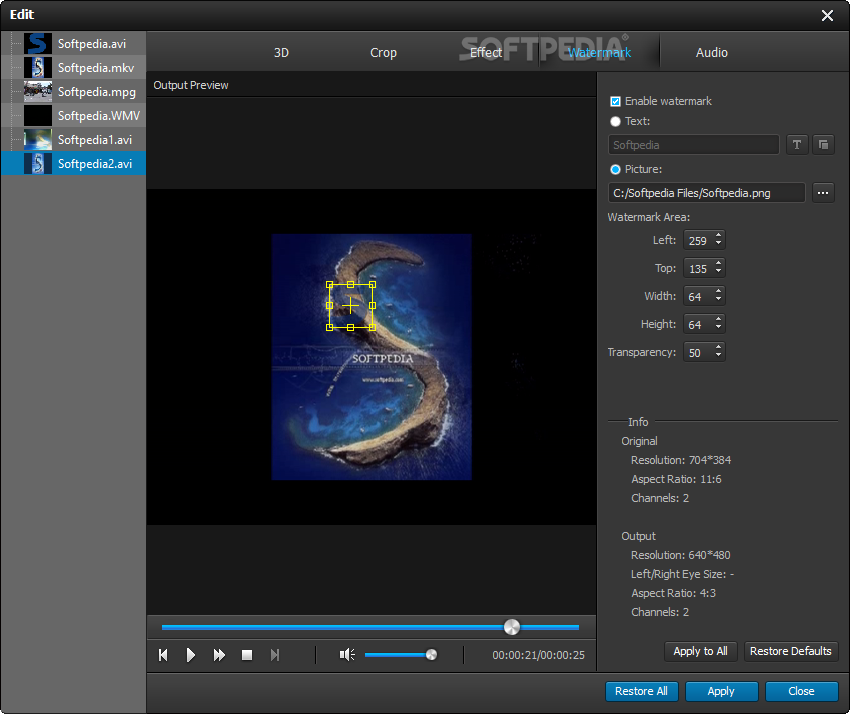Browse for watermark picture file
The height and width of the screenshot is (714, 850).
tap(823, 193)
